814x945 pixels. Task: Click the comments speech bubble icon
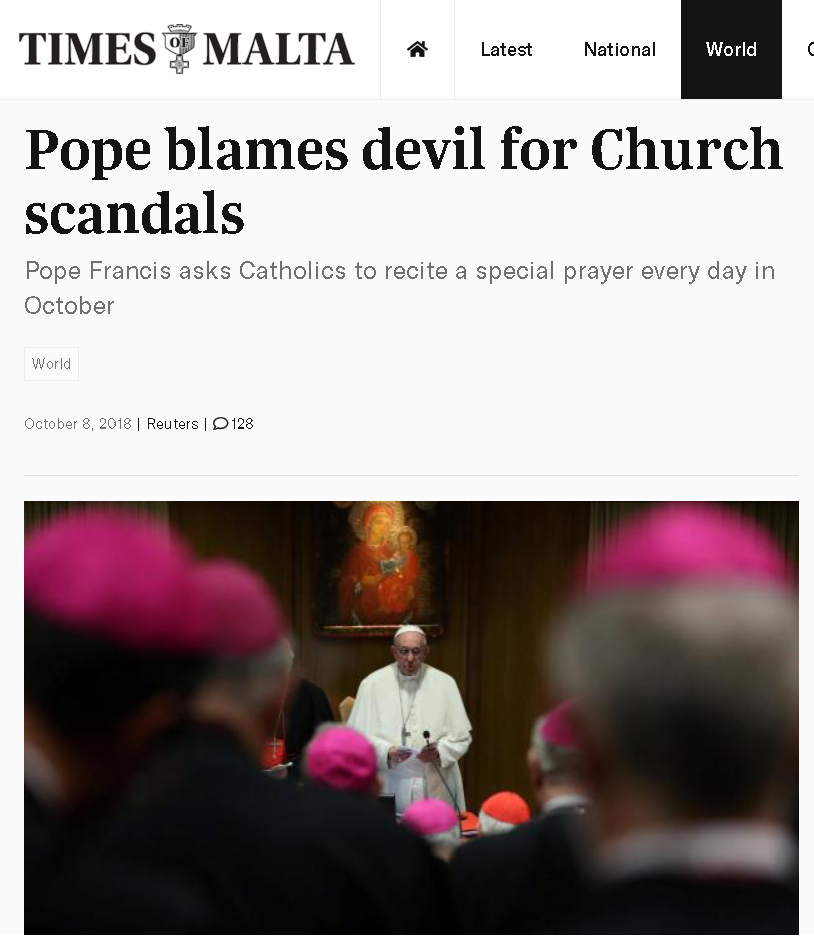221,424
